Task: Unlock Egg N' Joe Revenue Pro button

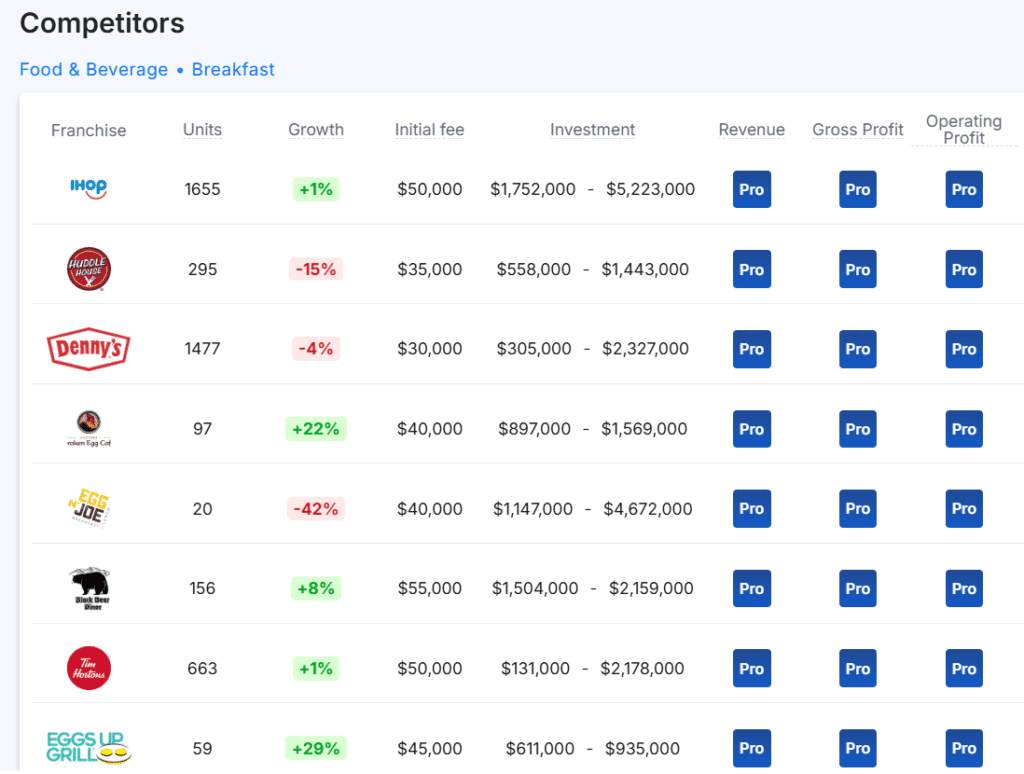Action: pyautogui.click(x=752, y=509)
